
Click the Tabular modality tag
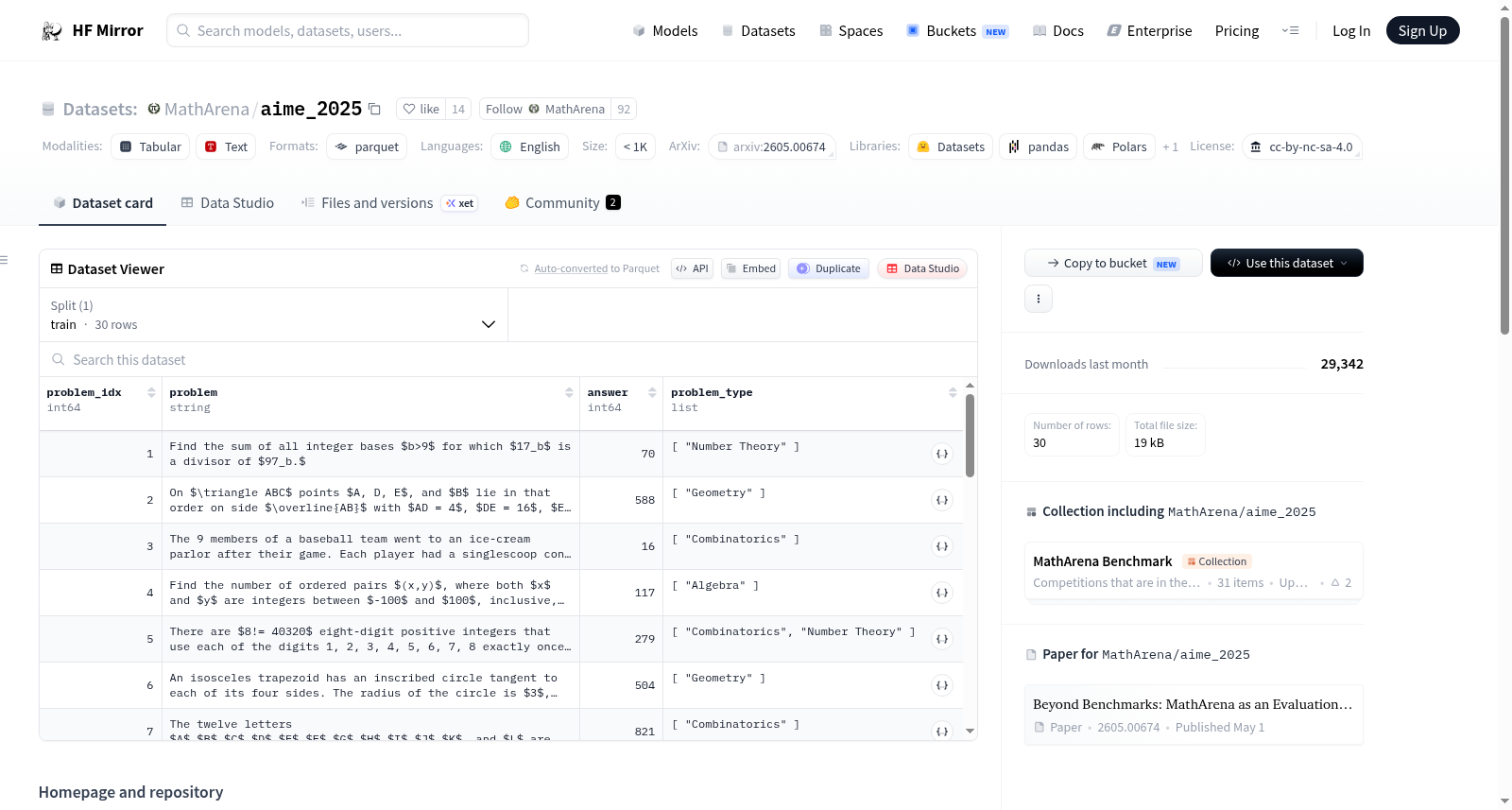(x=150, y=146)
